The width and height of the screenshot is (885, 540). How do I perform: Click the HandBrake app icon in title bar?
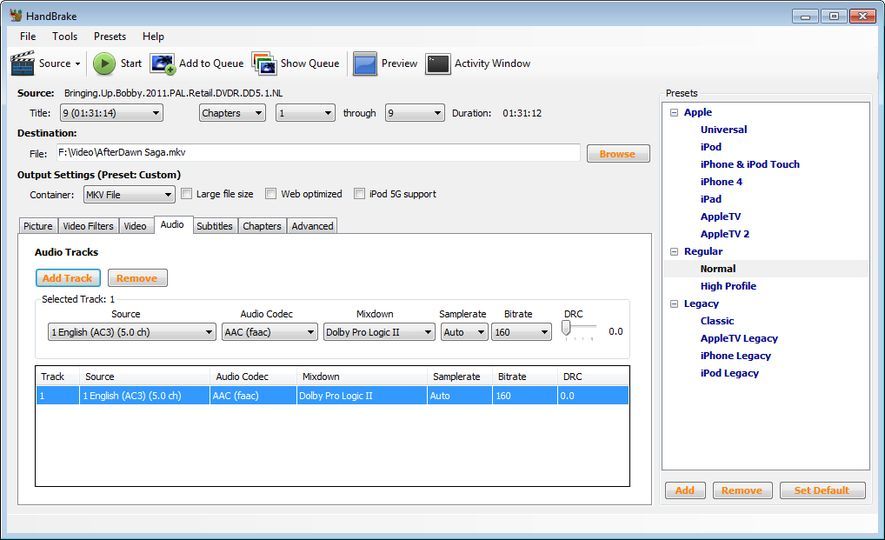[16, 16]
